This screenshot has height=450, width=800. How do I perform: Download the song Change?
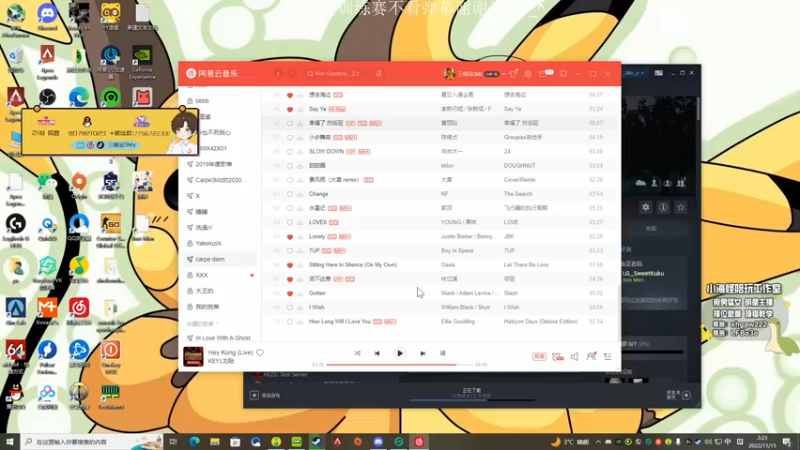[x=300, y=194]
